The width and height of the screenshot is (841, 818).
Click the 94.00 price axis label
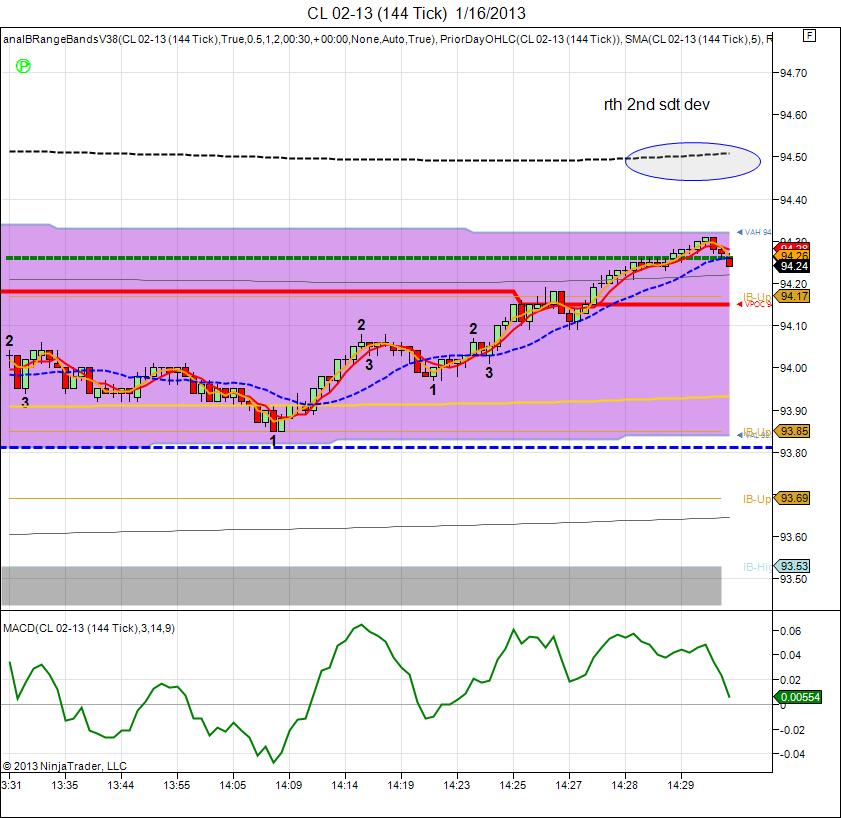[x=793, y=368]
